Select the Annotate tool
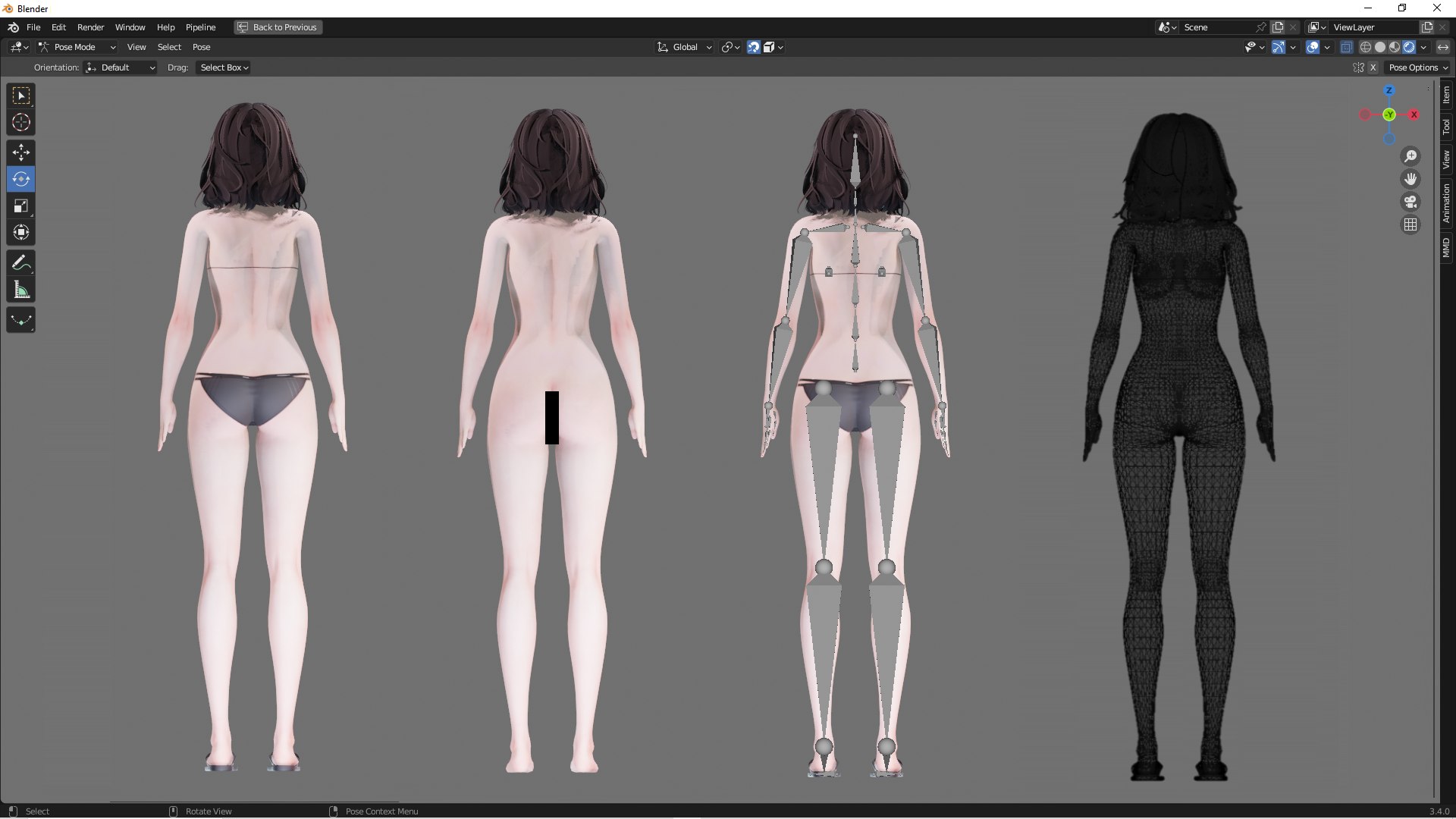Screen dimensions: 1456x819 click(20, 263)
